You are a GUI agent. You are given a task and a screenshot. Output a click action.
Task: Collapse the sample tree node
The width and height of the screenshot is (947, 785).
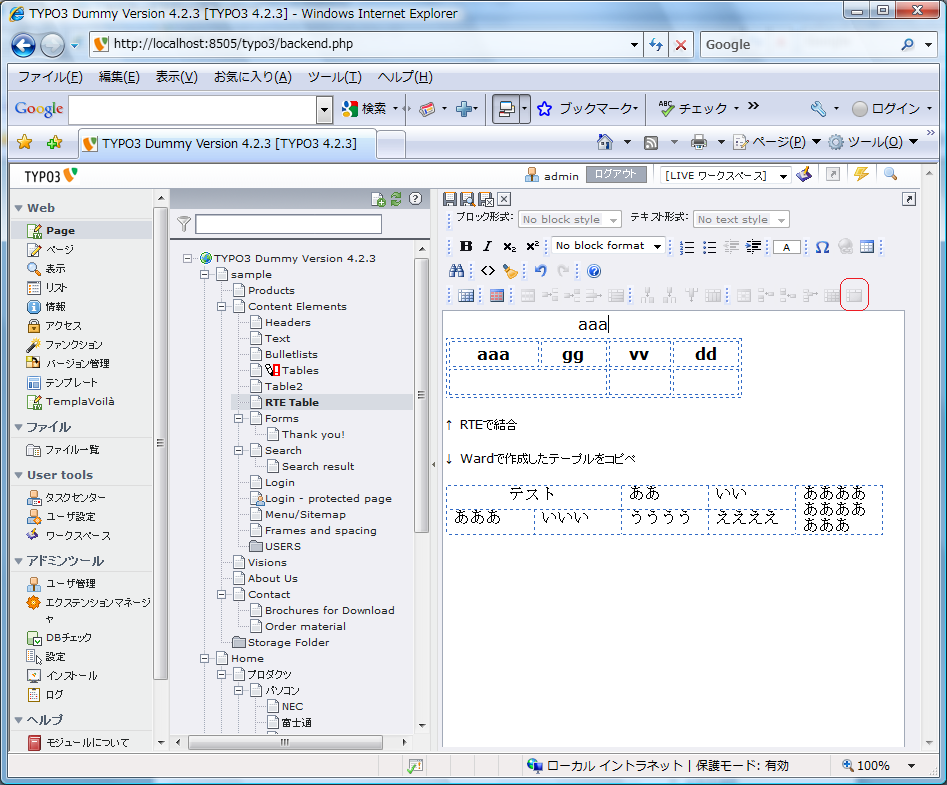click(x=205, y=275)
